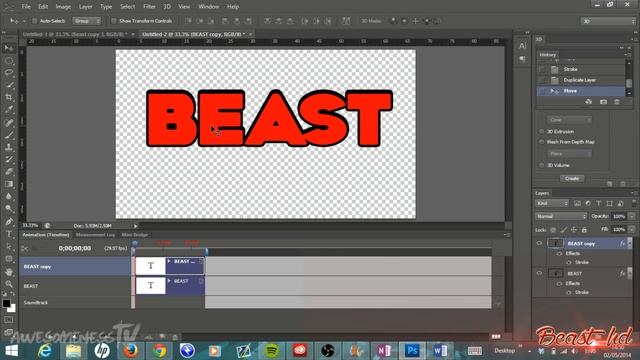Image resolution: width=640 pixels, height=360 pixels.
Task: Select the Brush tool
Action: click(9, 135)
